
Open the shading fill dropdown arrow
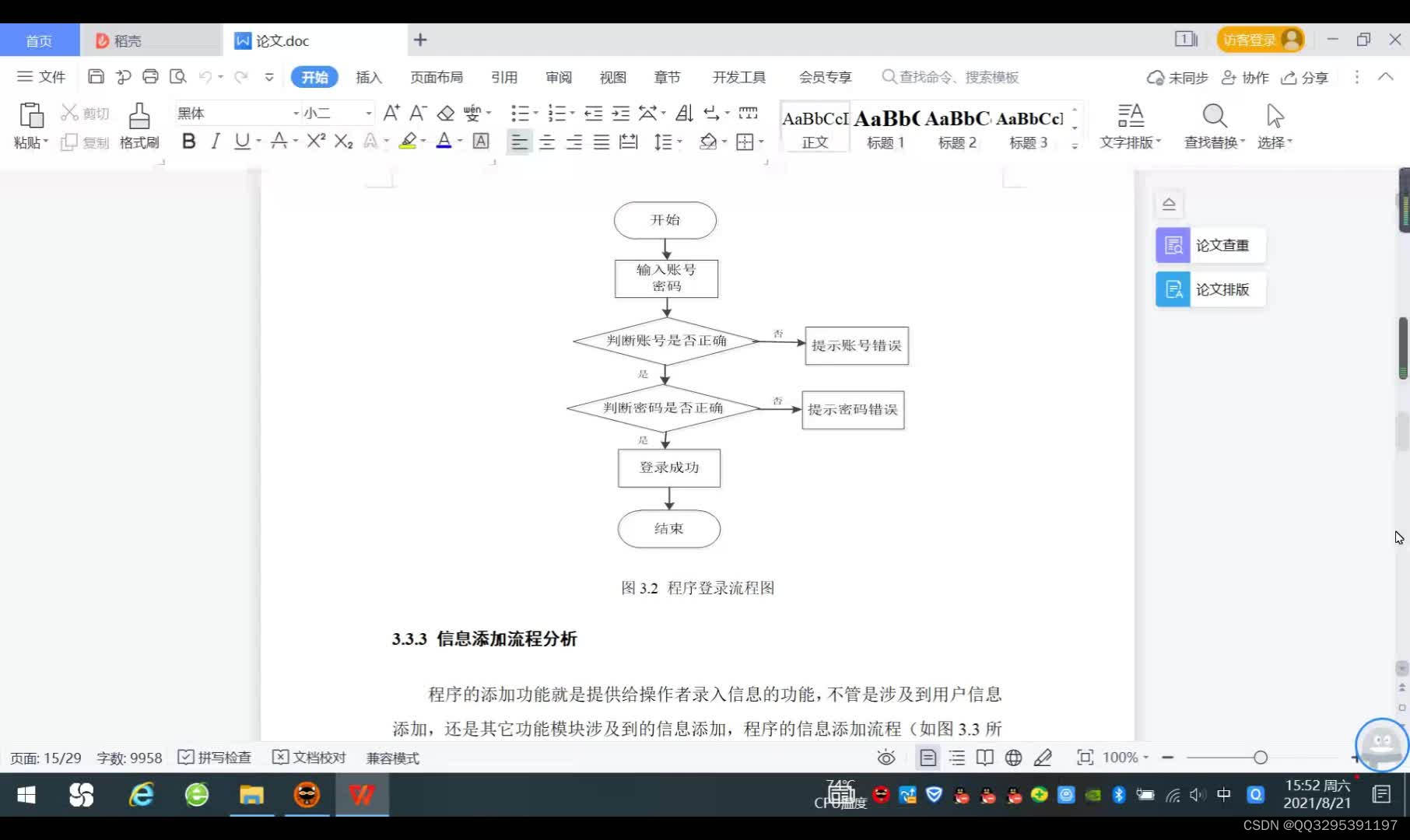click(x=724, y=142)
